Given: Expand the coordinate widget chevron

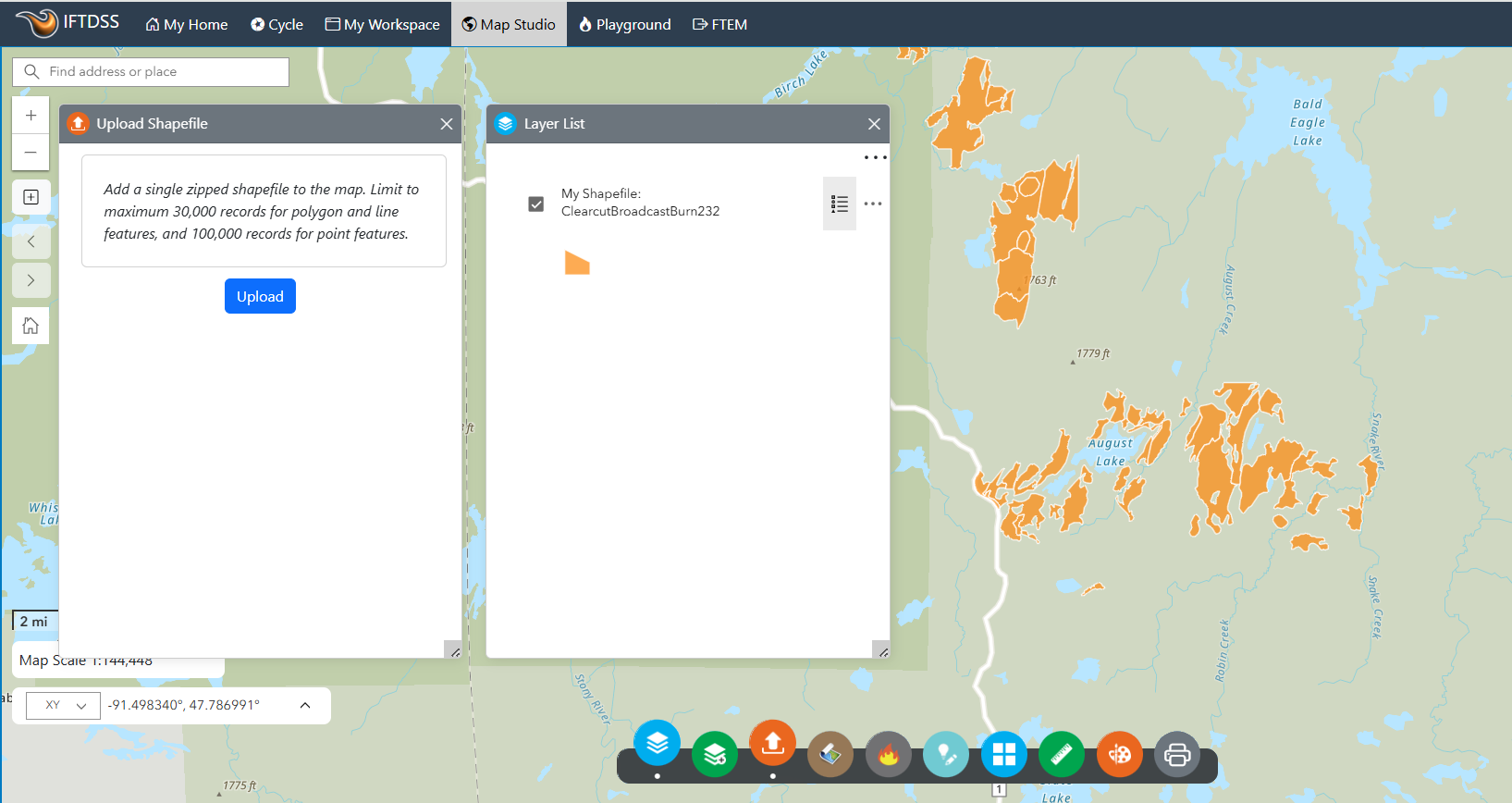Looking at the screenshot, I should 305,705.
